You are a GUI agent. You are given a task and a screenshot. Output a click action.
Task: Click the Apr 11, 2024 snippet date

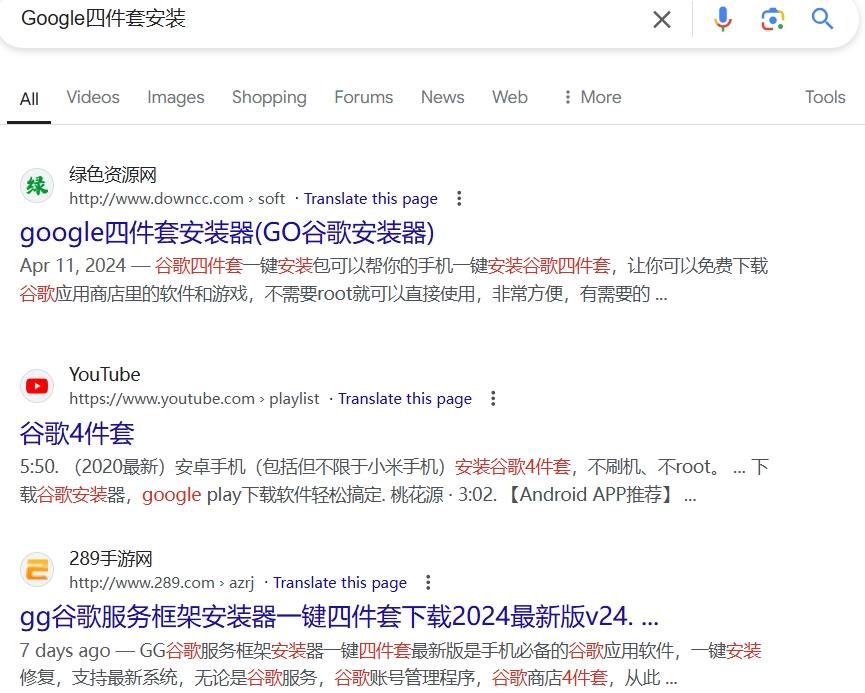(x=73, y=266)
